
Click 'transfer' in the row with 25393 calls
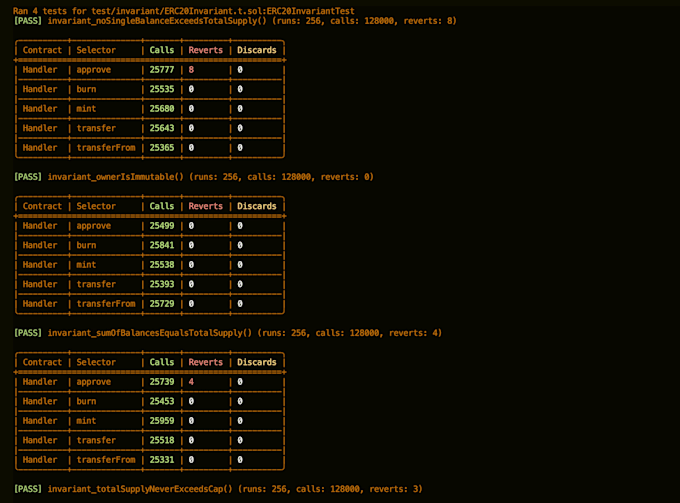96,284
